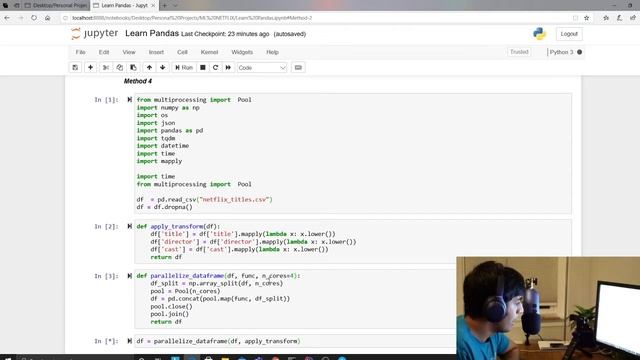The width and height of the screenshot is (640, 360).
Task: Focus the browser address bar
Action: [x=318, y=18]
